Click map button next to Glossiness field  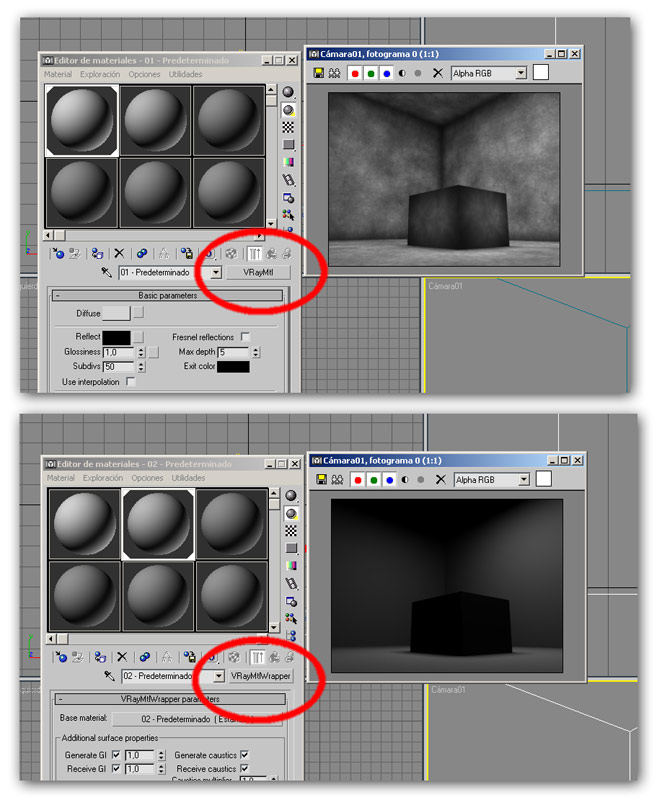[x=154, y=352]
